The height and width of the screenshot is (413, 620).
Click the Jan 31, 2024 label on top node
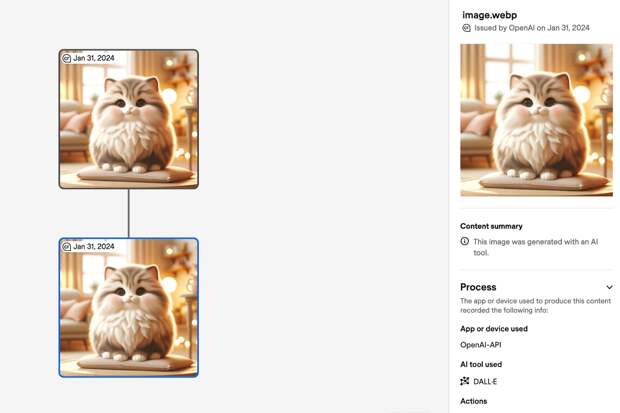click(x=94, y=58)
